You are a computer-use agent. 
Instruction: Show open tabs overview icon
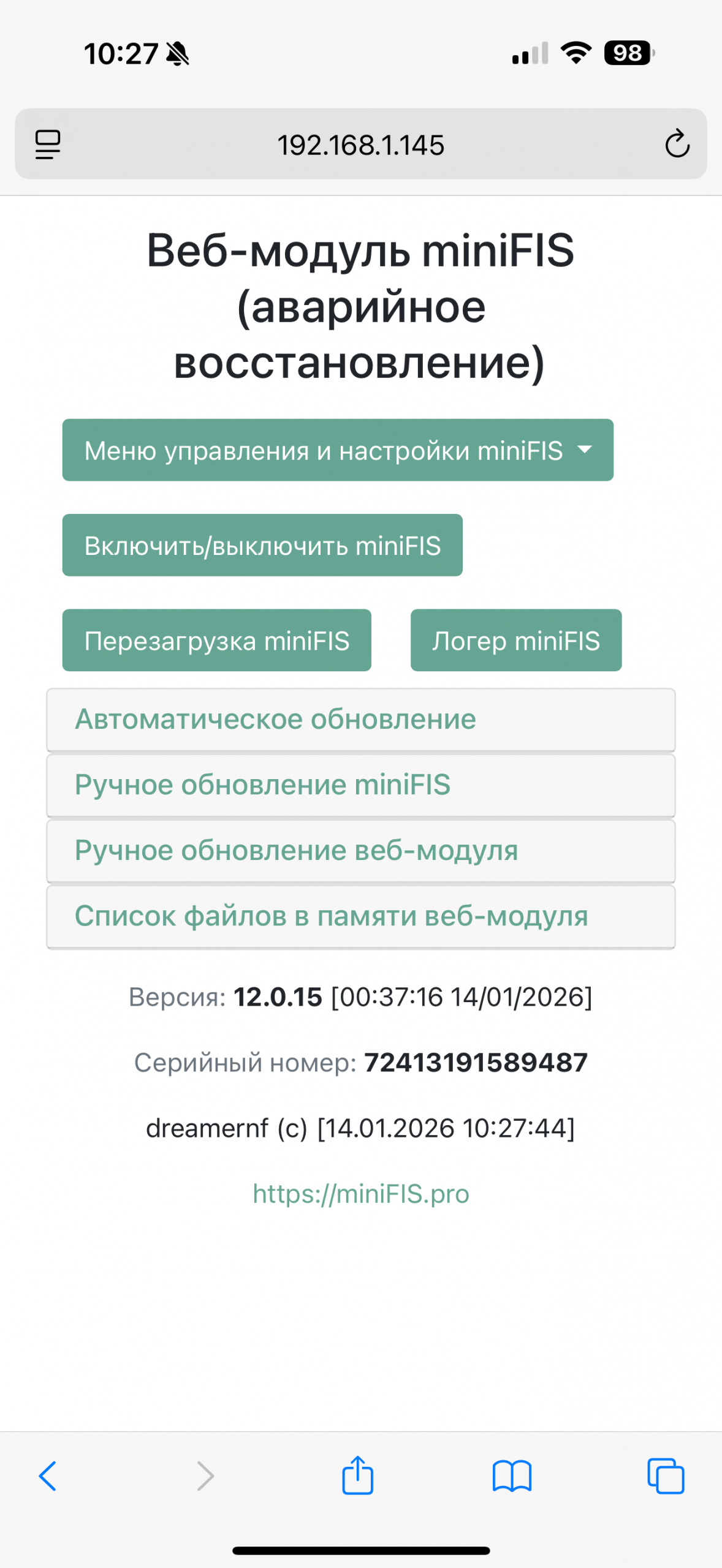(666, 1476)
